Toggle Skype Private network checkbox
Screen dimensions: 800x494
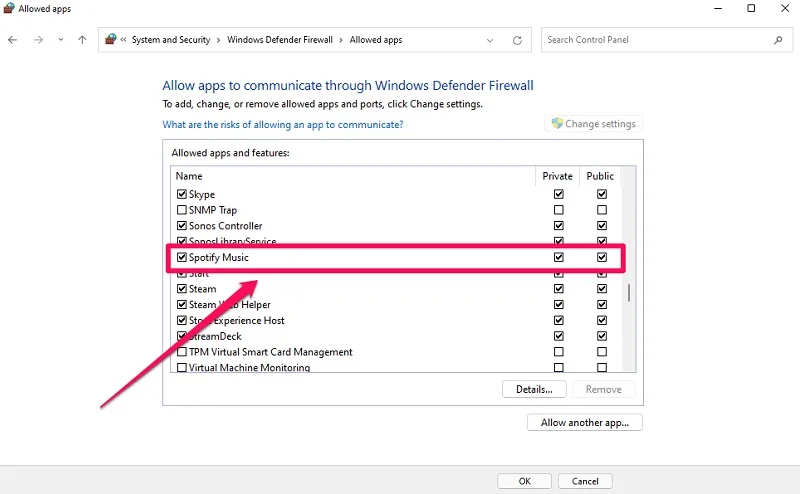tap(559, 194)
